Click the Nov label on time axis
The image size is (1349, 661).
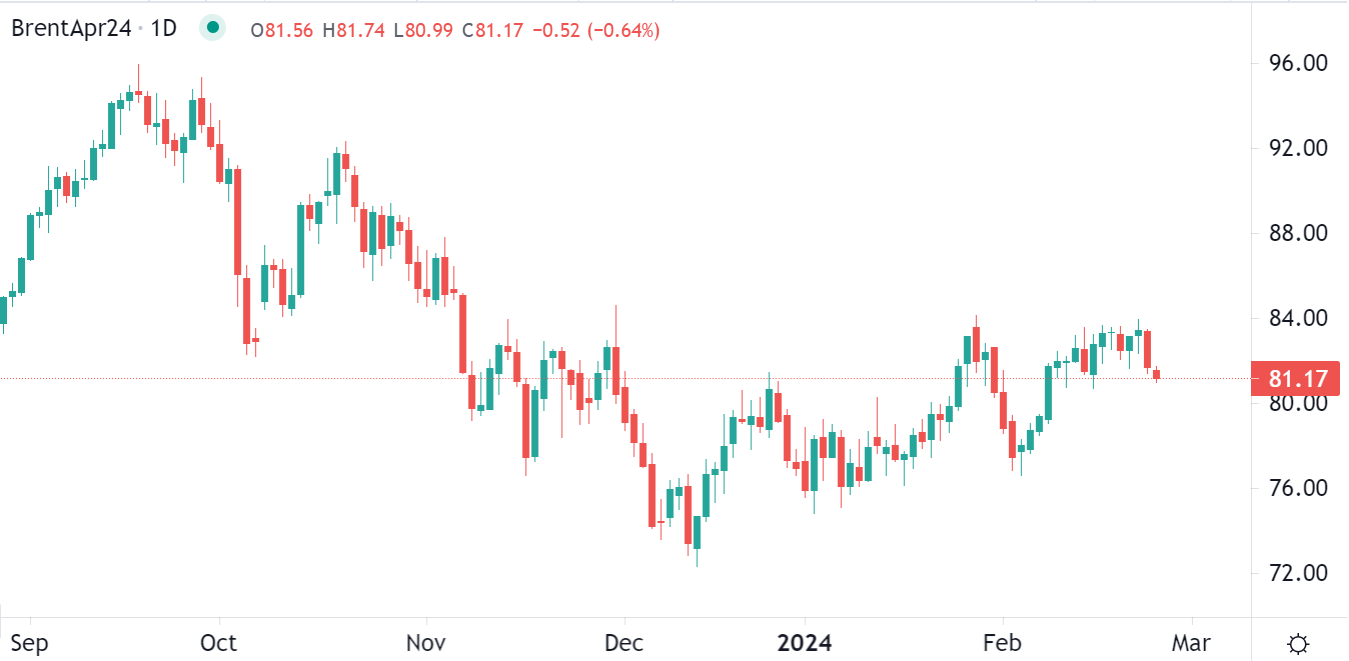[x=426, y=642]
